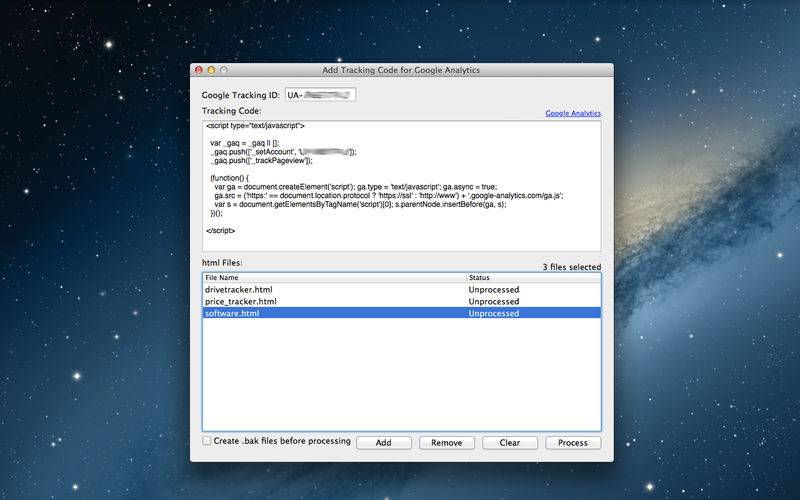Click the Process button
Screen dimensions: 800x500
click(573, 443)
